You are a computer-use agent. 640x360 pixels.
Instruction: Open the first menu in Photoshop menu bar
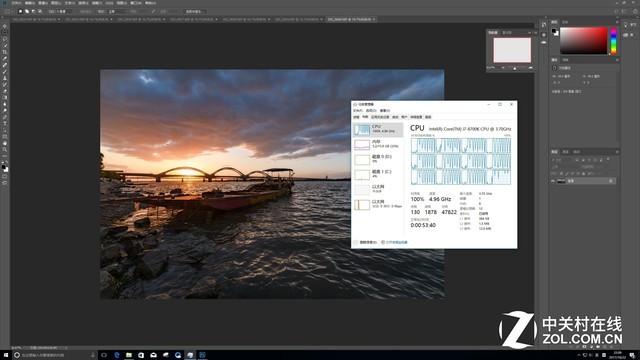[16, 3]
